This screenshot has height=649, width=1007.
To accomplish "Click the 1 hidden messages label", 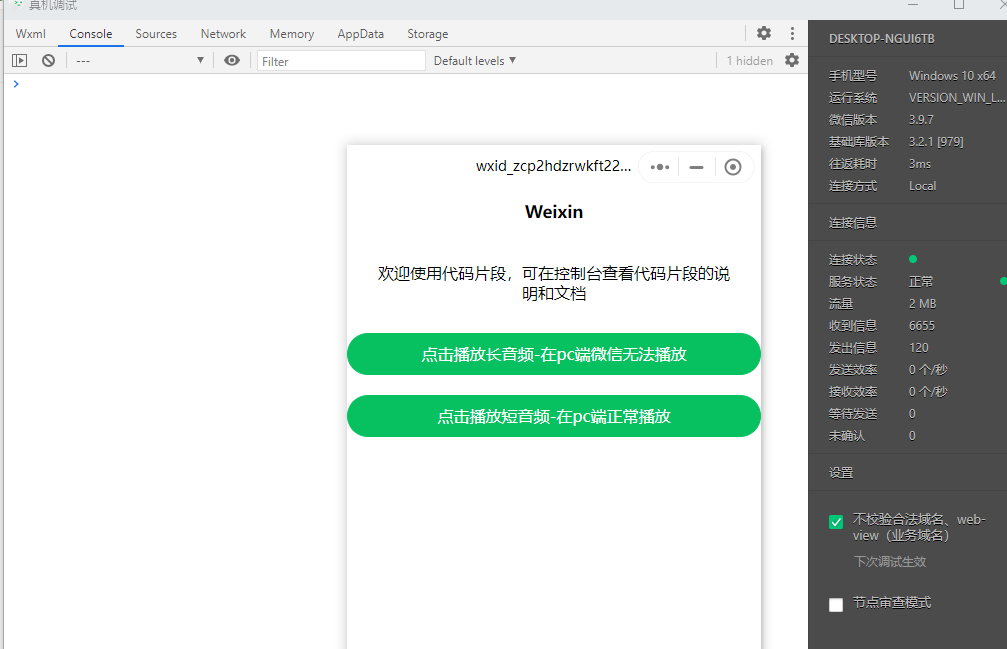I will [749, 60].
